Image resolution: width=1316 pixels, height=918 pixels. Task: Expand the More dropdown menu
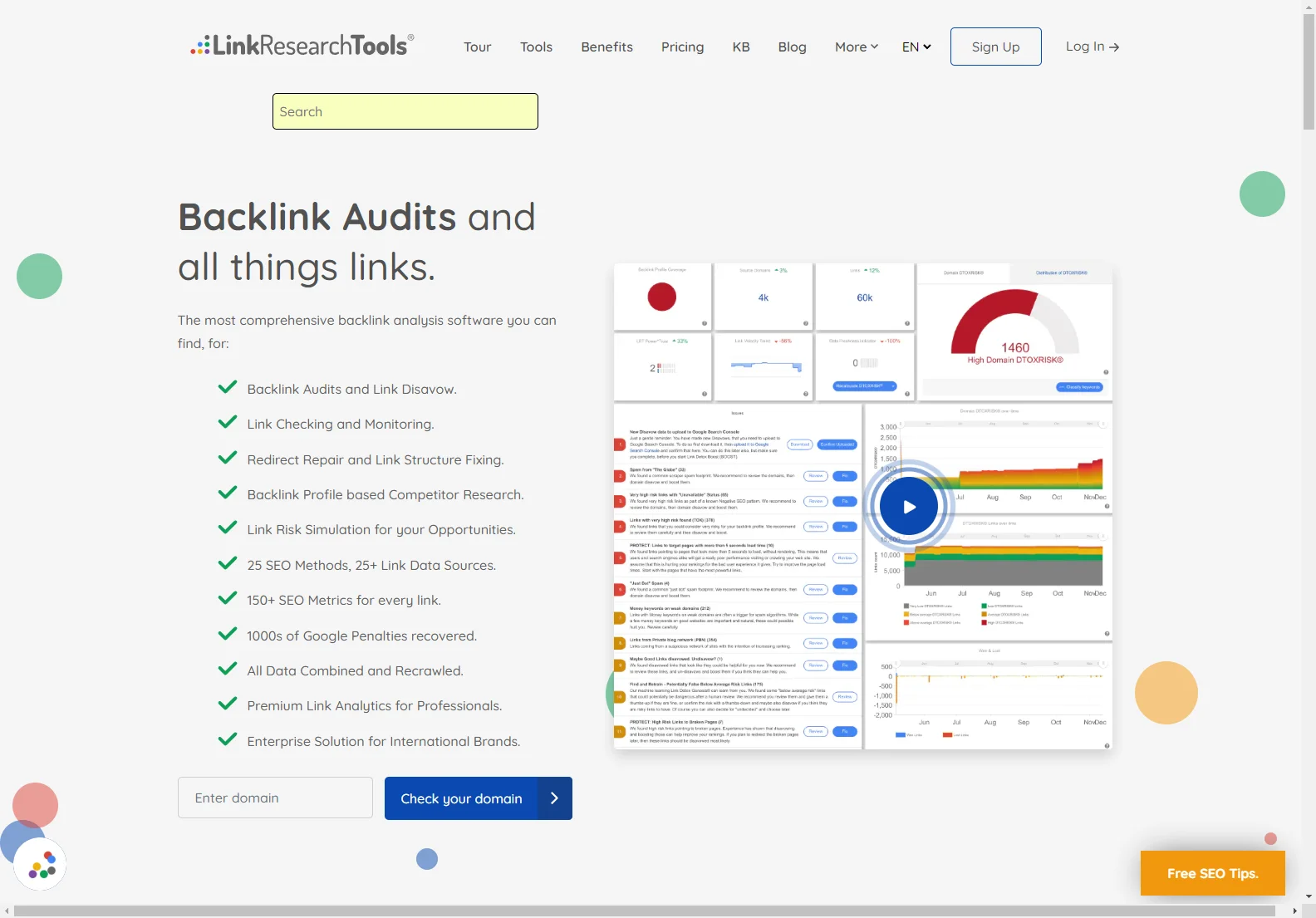(x=857, y=47)
